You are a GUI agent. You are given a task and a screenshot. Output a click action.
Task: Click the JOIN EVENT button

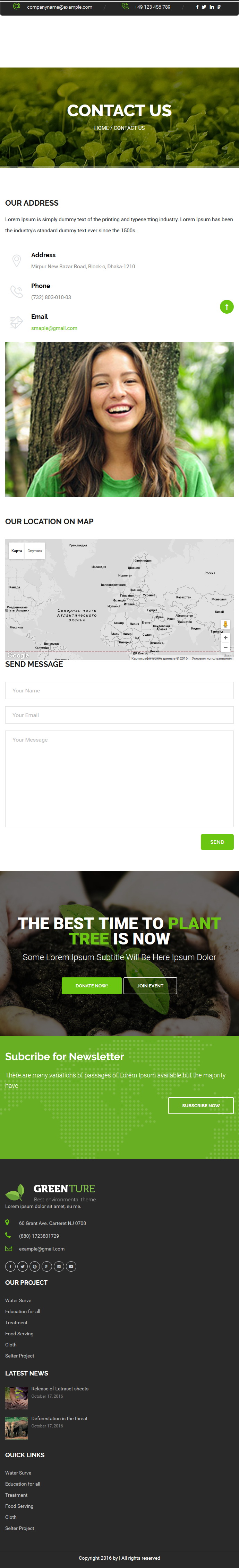150,985
